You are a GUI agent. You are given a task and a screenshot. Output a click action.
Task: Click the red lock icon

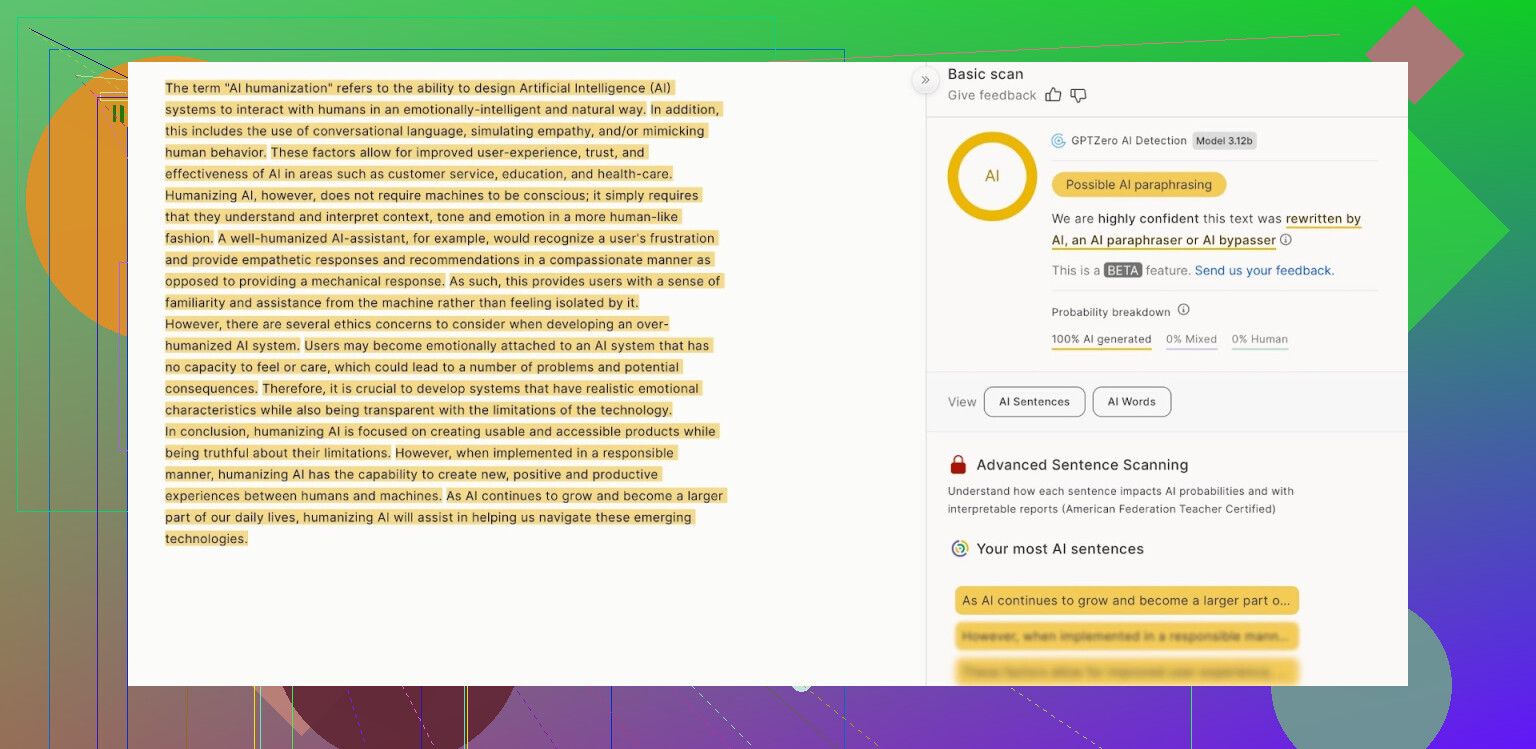(x=958, y=465)
